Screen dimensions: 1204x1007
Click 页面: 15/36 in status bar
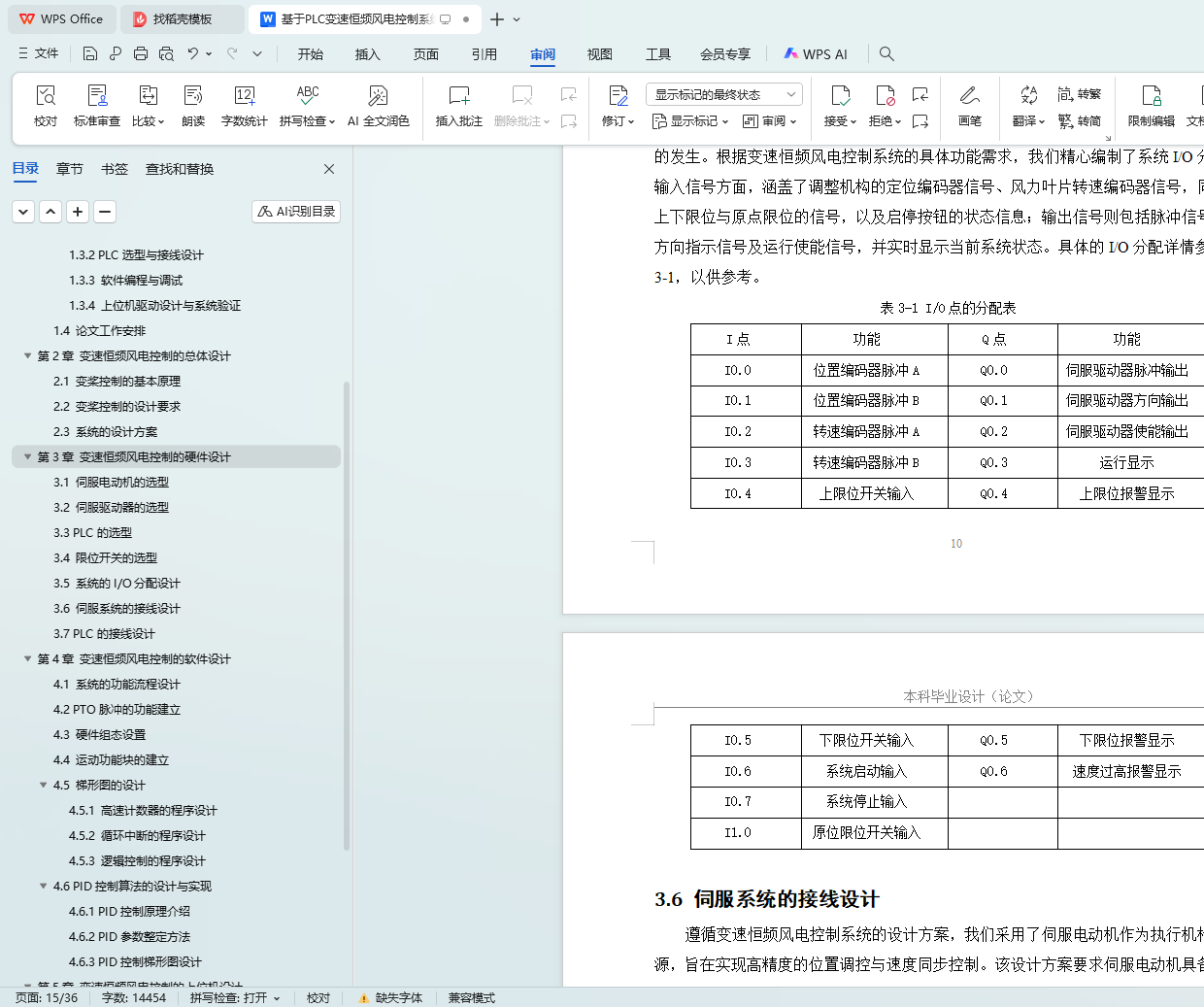(47, 997)
